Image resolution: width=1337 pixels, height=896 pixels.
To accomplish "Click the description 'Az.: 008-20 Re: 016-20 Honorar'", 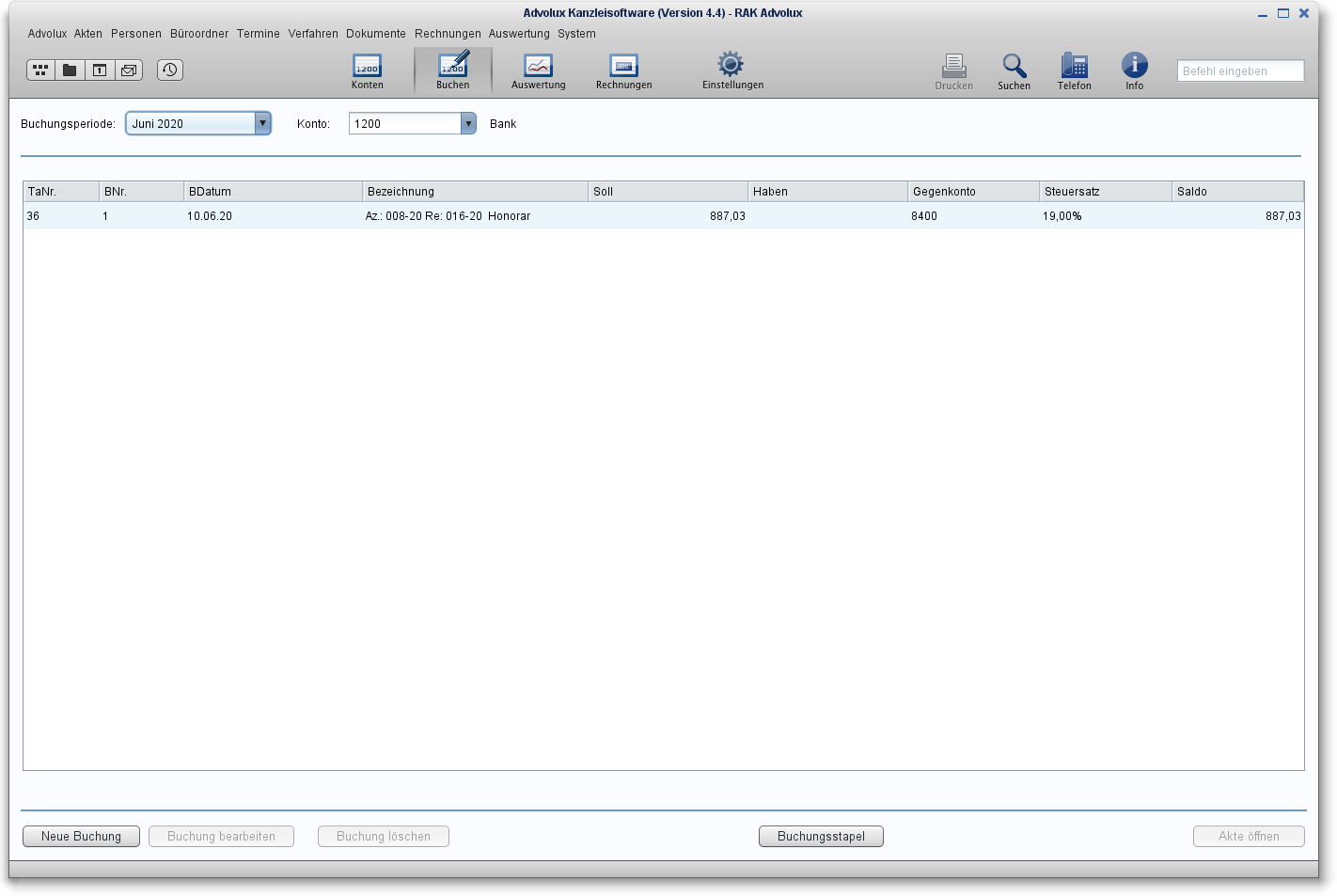I will [448, 215].
